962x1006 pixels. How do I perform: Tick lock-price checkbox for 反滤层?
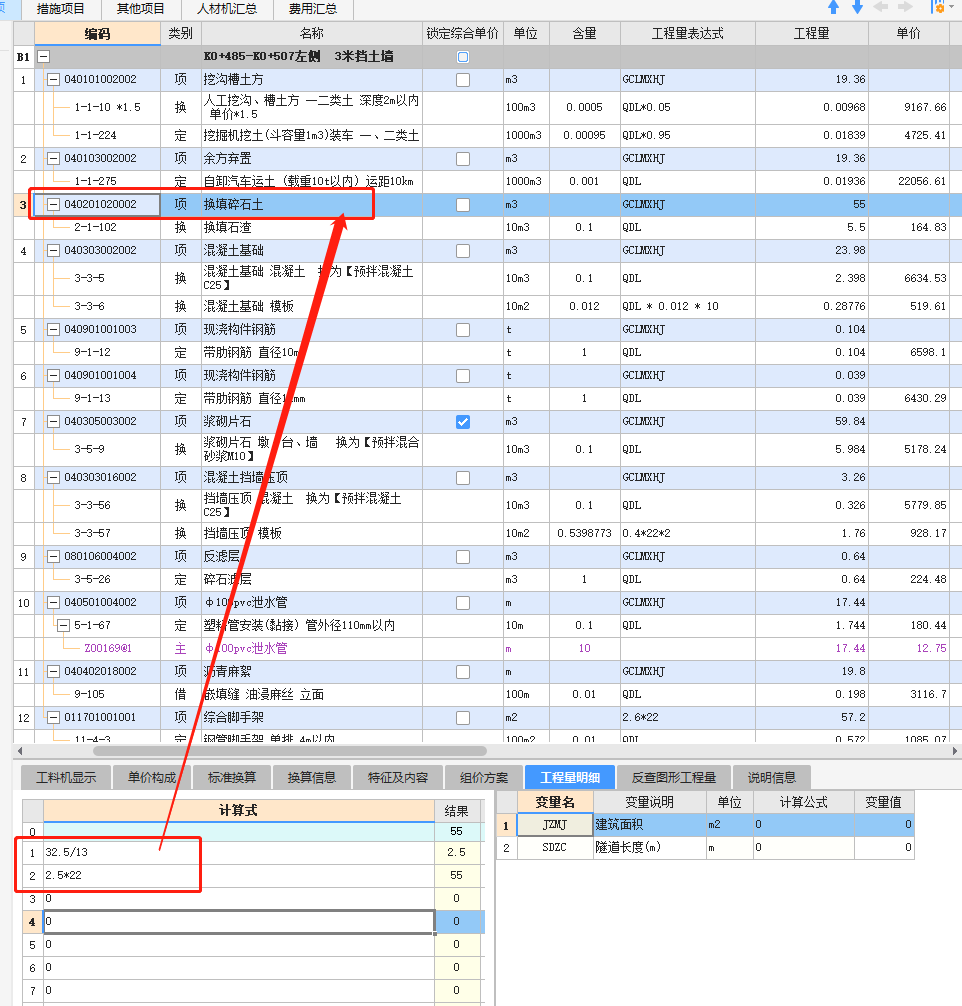point(463,557)
